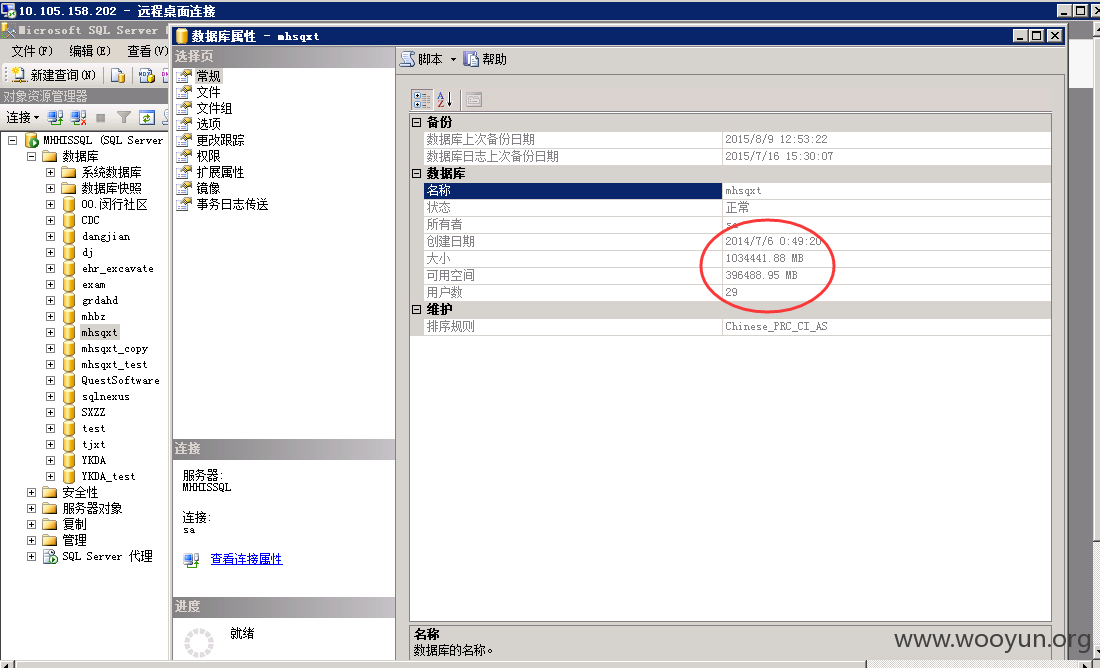Expand the 数据库快照 folder
This screenshot has width=1100, height=668.
click(51, 189)
